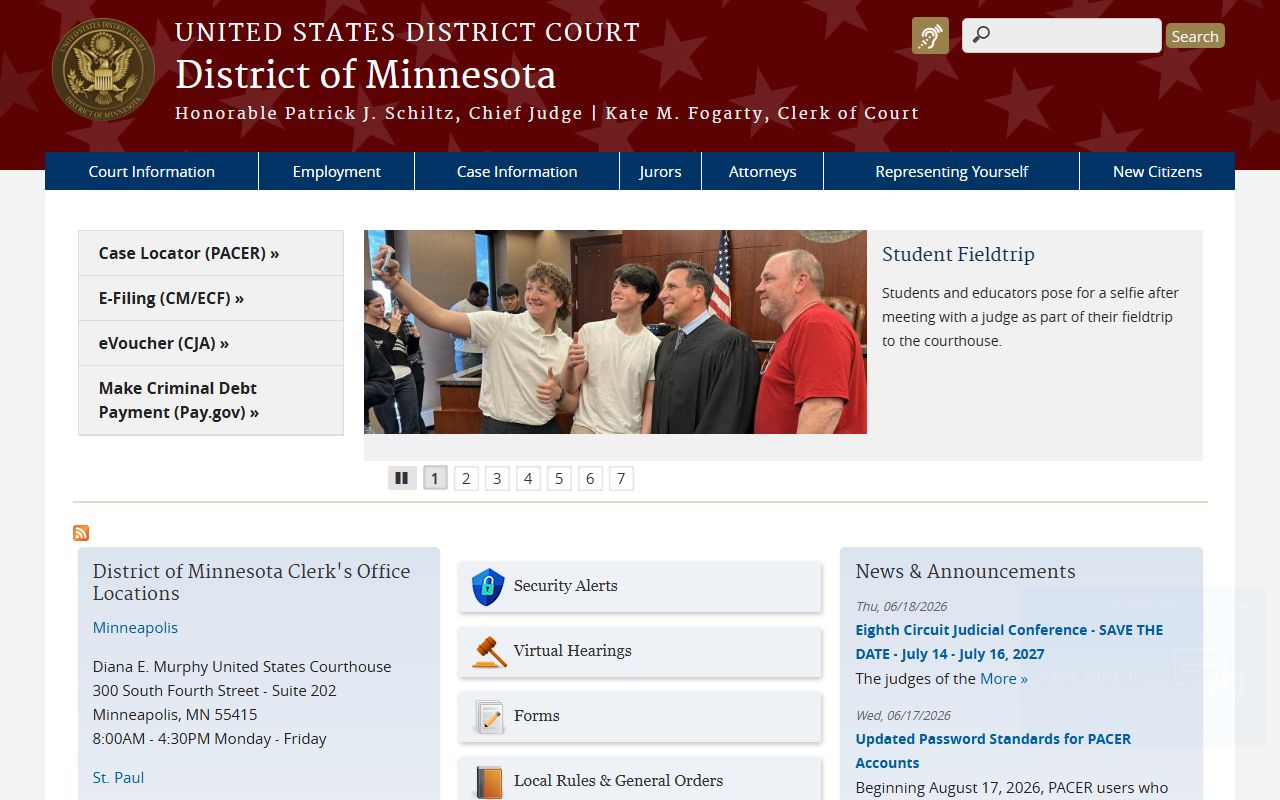
Task: Go to slide 7
Action: [621, 478]
